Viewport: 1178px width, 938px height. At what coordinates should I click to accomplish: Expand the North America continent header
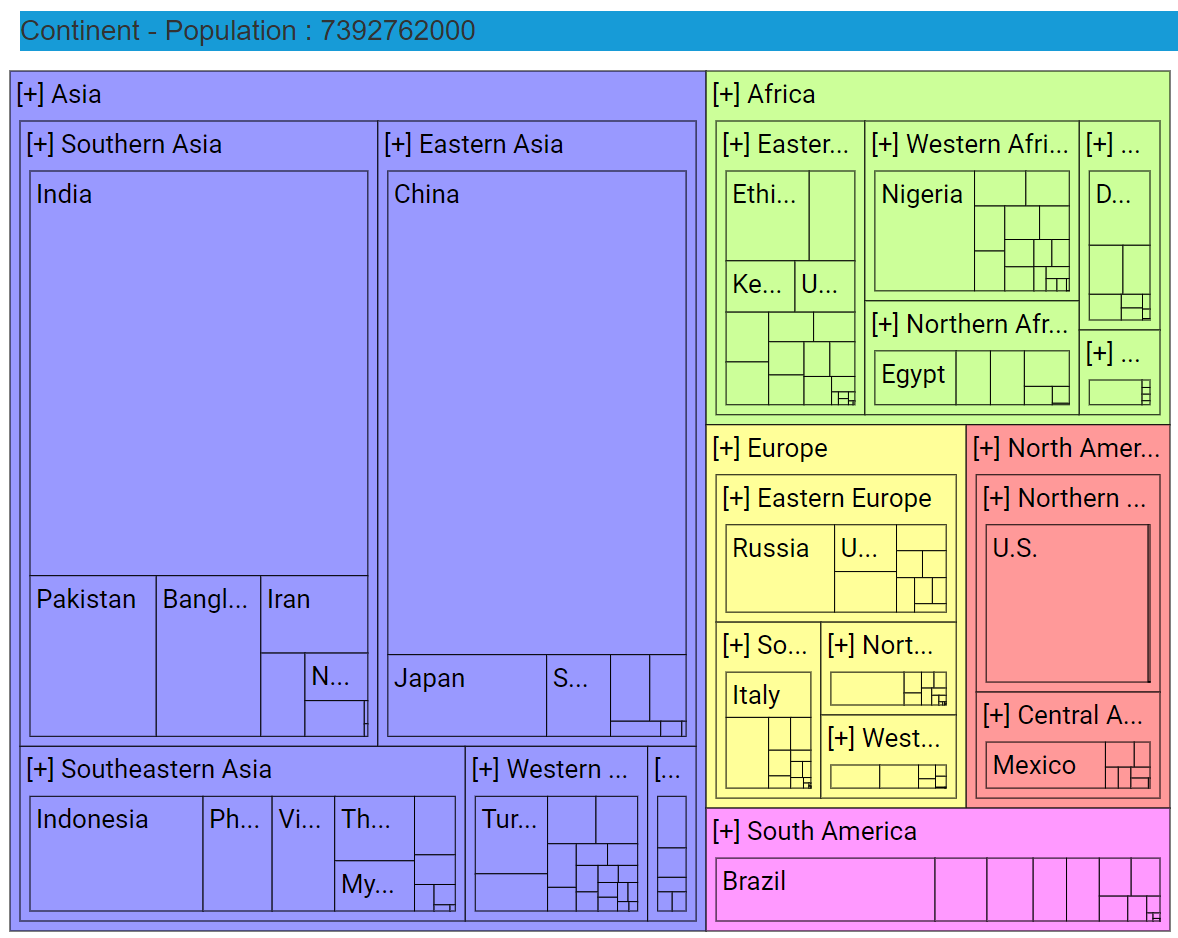(x=1066, y=448)
